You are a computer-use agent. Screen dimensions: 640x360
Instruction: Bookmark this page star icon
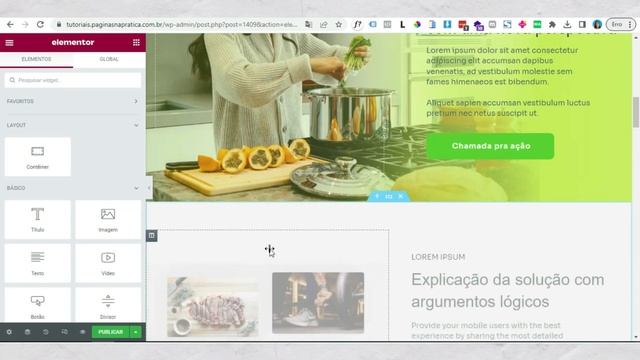coord(339,24)
